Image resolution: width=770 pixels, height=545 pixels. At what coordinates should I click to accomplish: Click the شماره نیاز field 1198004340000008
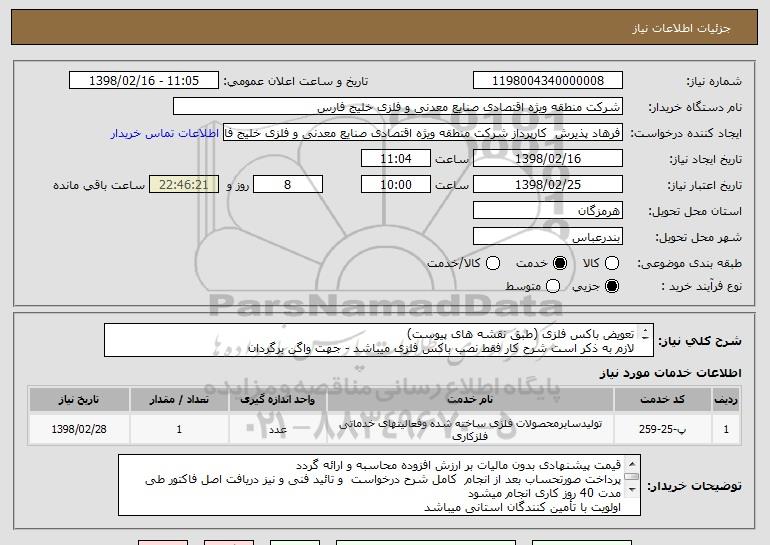coord(548,81)
